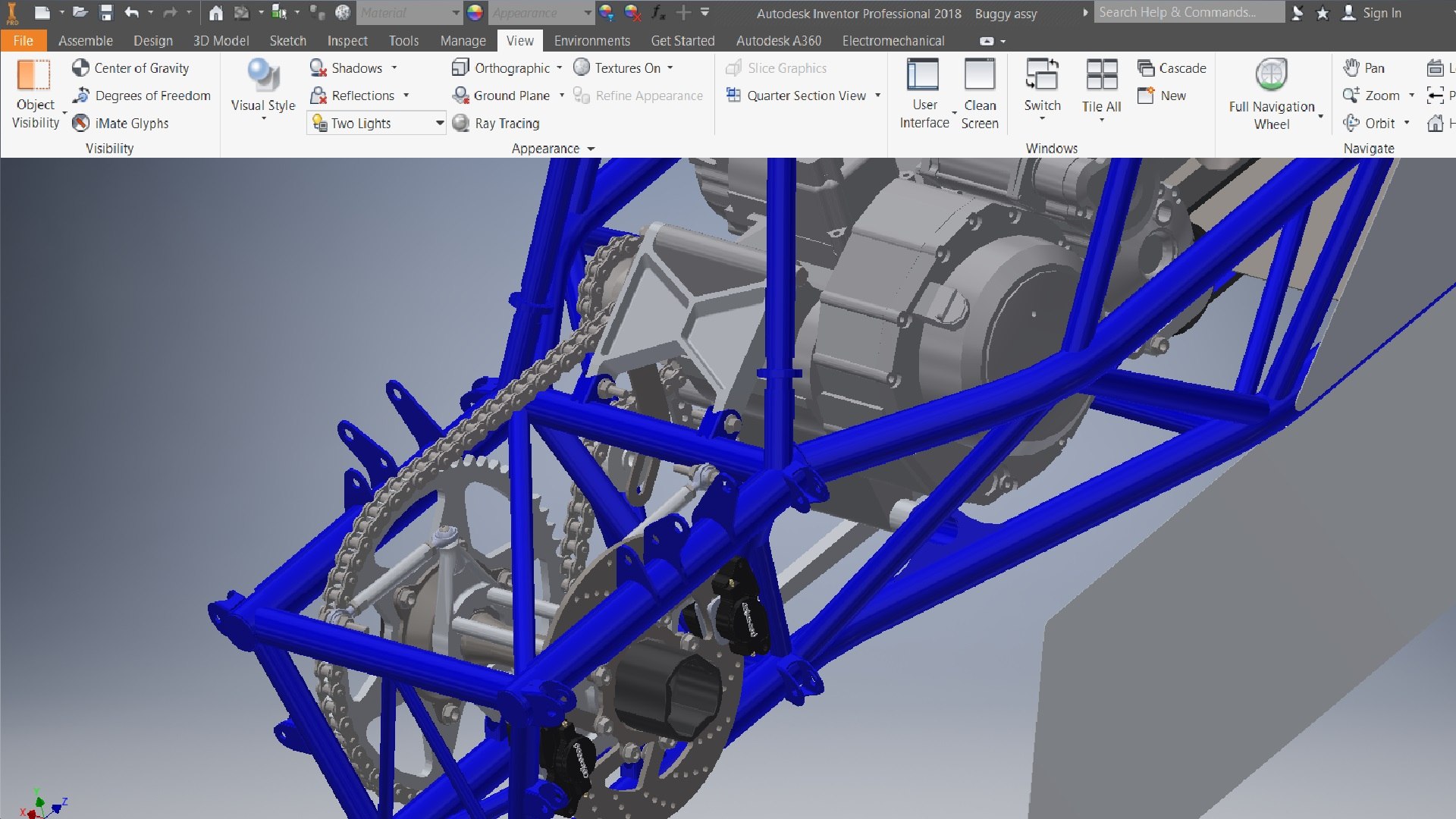Switch to the Assemble ribbon tab
This screenshot has width=1456, height=819.
pos(86,41)
